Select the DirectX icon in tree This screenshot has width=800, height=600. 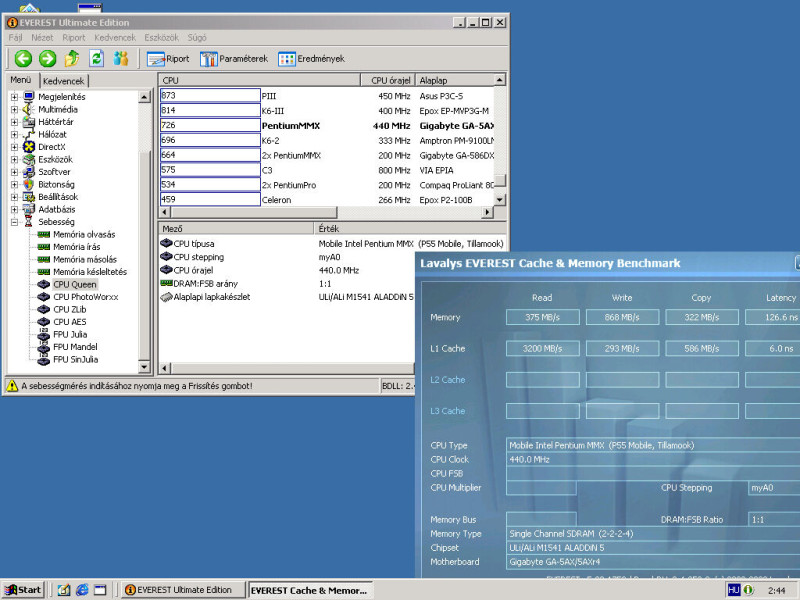tap(29, 147)
